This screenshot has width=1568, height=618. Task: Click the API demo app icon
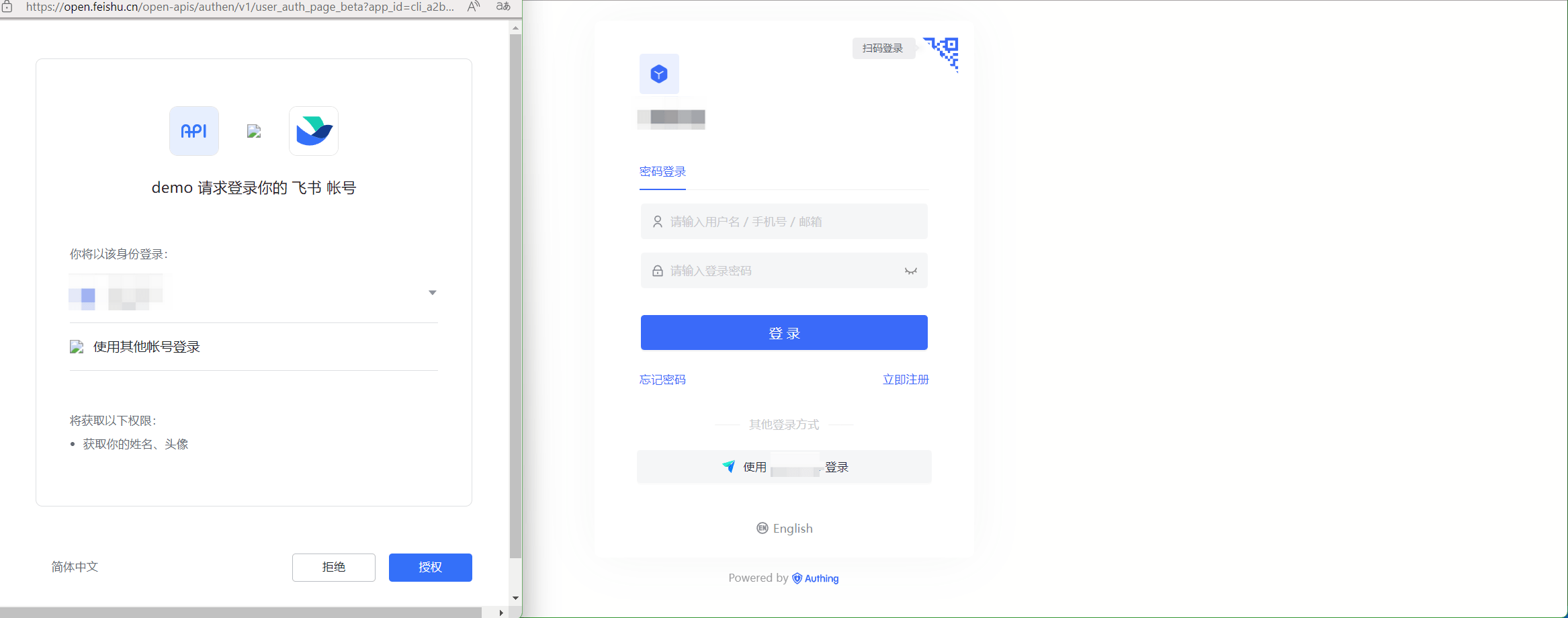[x=194, y=131]
